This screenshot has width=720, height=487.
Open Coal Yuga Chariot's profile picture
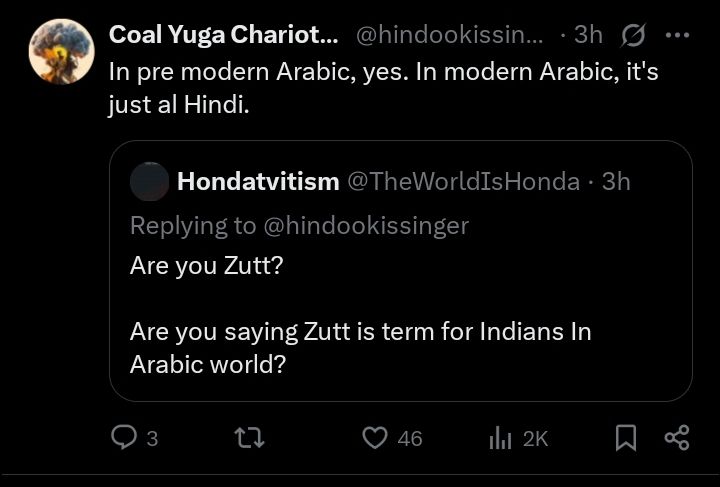coord(61,50)
